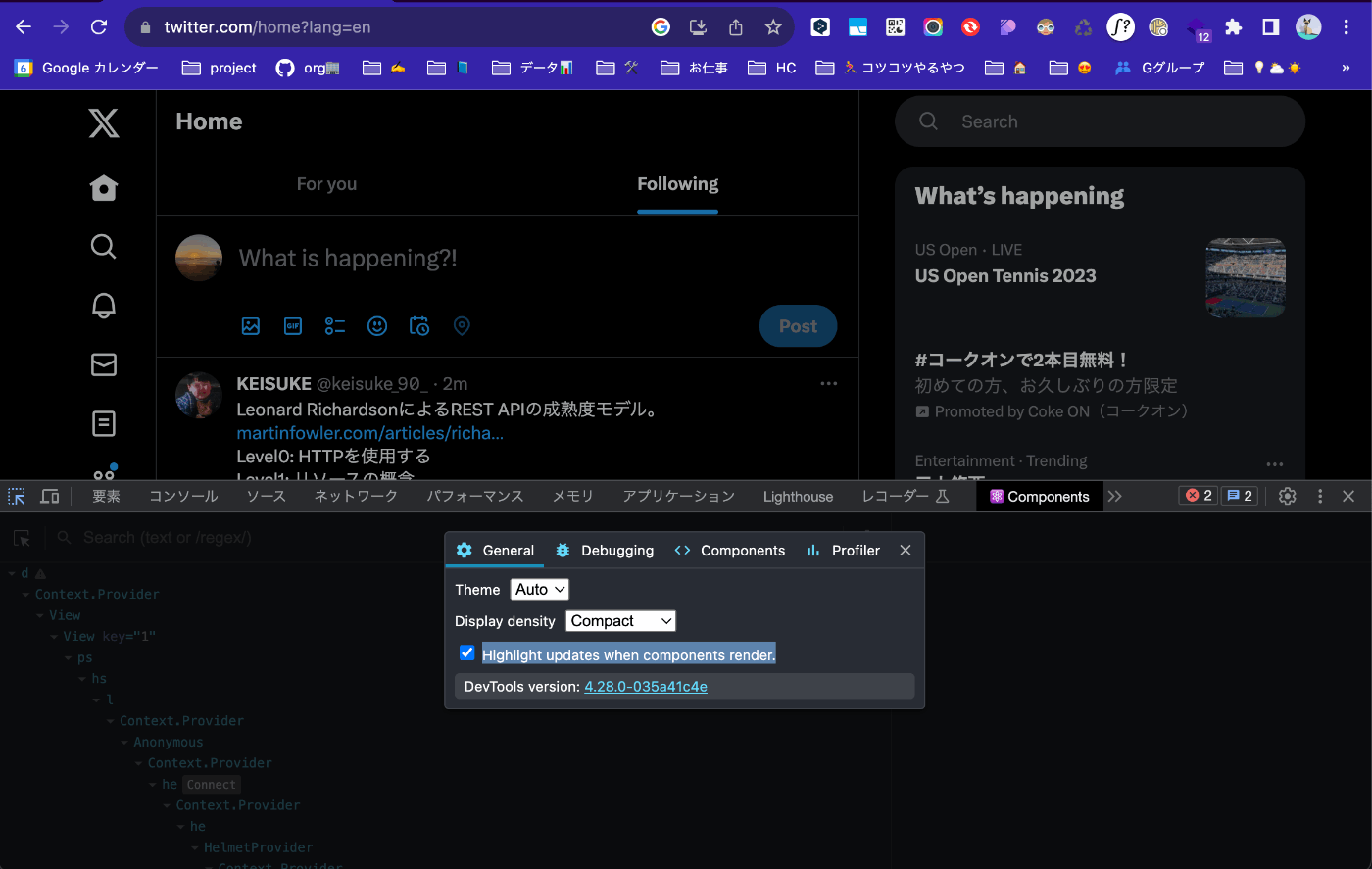Switch to the For you tab
Viewport: 1372px width, 869px height.
tap(326, 184)
